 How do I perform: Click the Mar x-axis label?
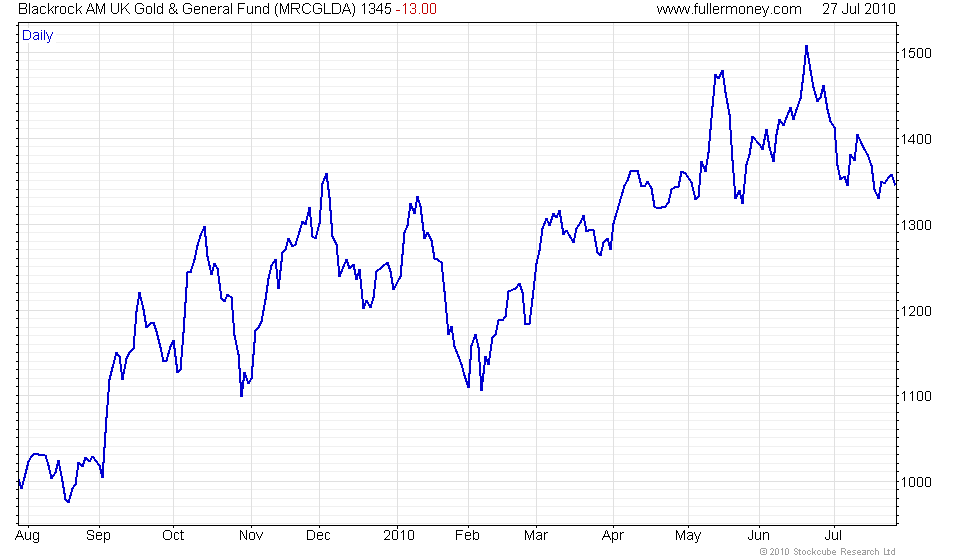click(536, 536)
